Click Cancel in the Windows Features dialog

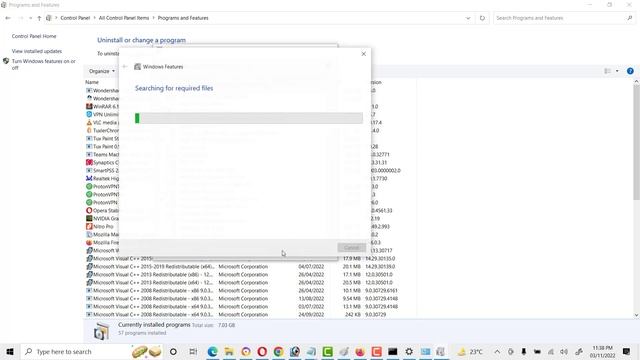pos(351,248)
